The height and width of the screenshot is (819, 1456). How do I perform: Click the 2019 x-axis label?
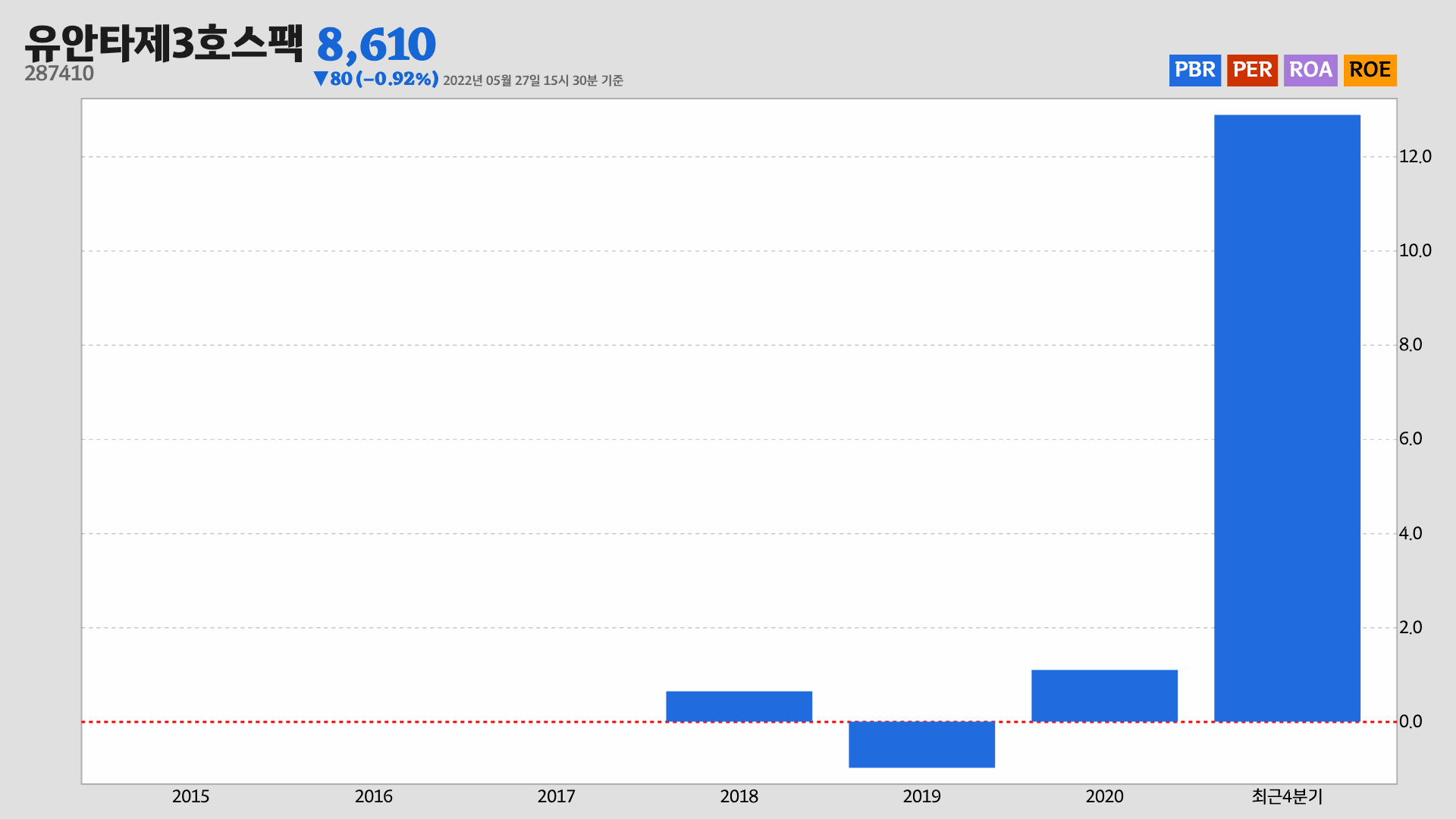(x=921, y=796)
